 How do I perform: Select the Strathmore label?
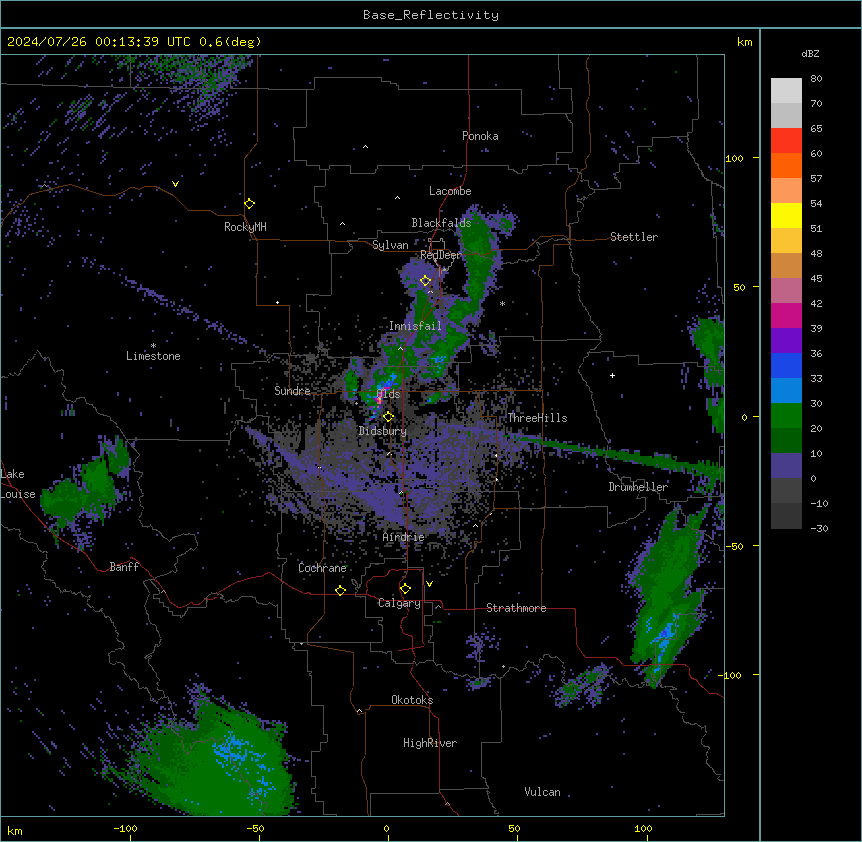pos(516,608)
